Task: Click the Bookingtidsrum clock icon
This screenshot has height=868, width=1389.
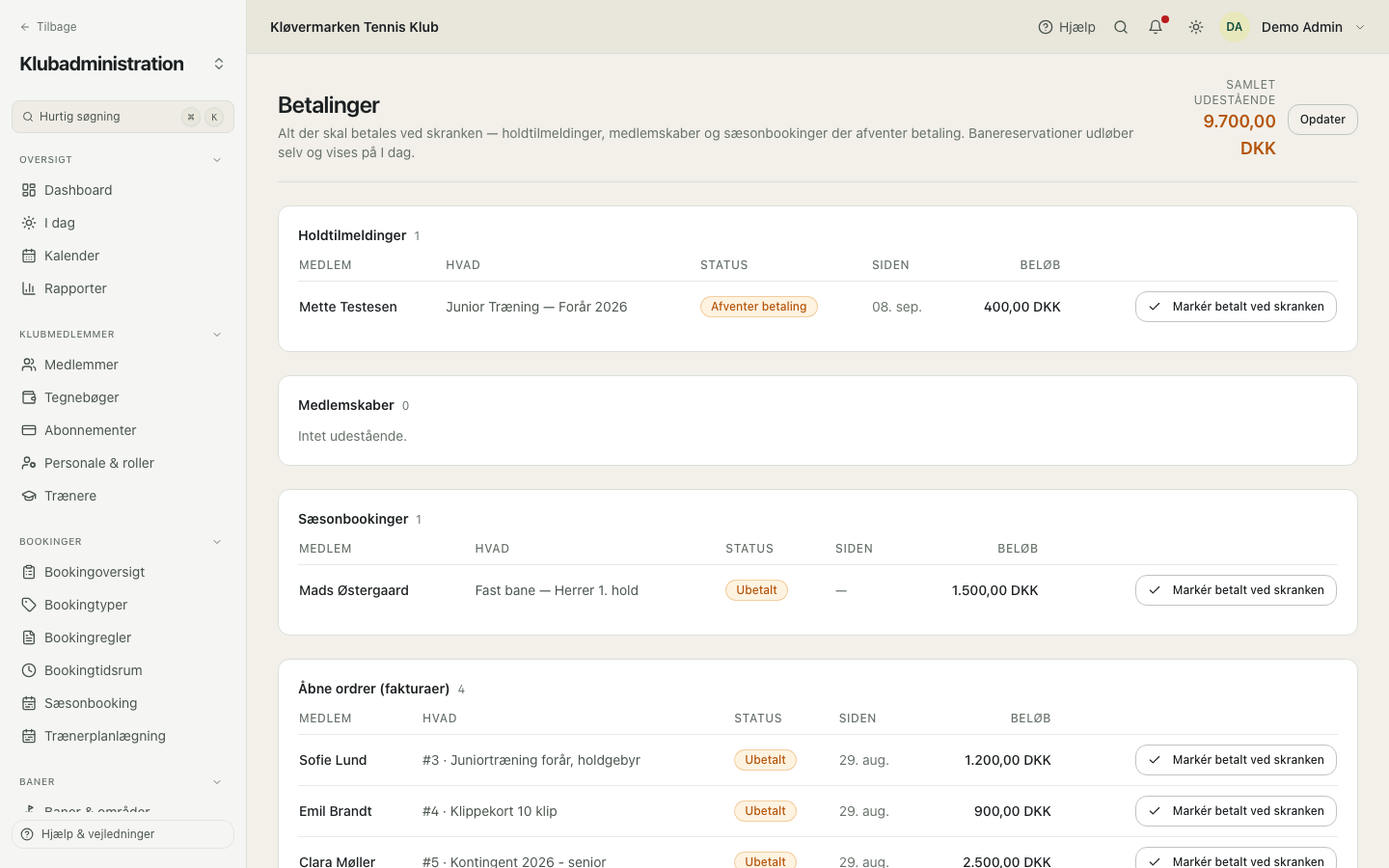Action: pos(29,670)
